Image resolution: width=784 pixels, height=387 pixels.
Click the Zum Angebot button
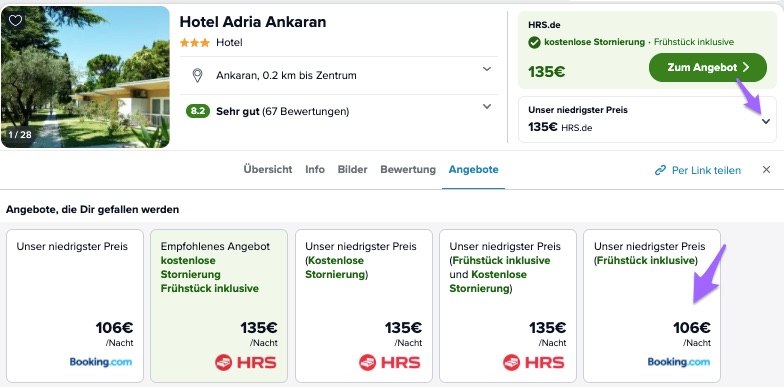(708, 68)
